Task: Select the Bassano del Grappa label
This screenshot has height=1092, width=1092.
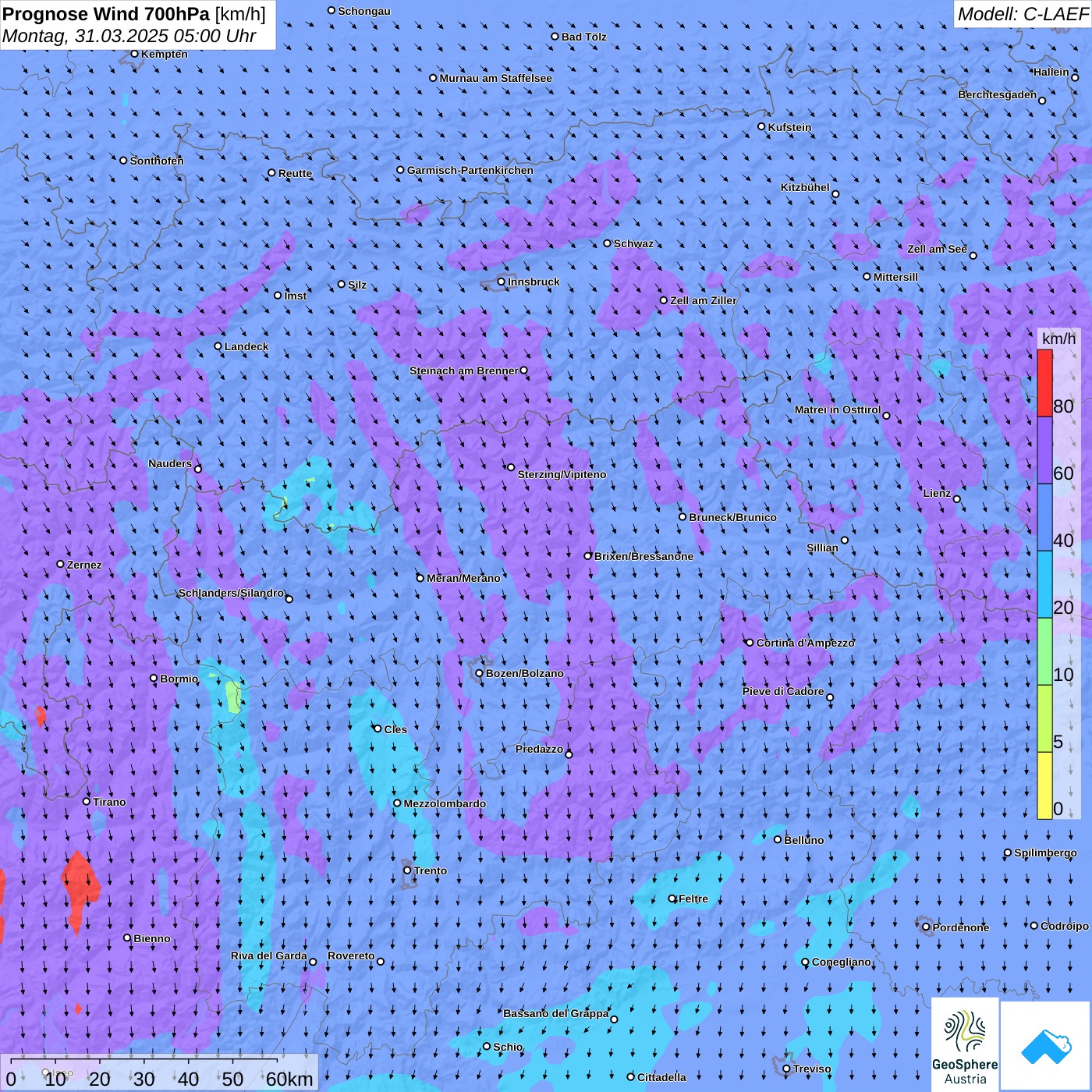Action: (x=555, y=1013)
